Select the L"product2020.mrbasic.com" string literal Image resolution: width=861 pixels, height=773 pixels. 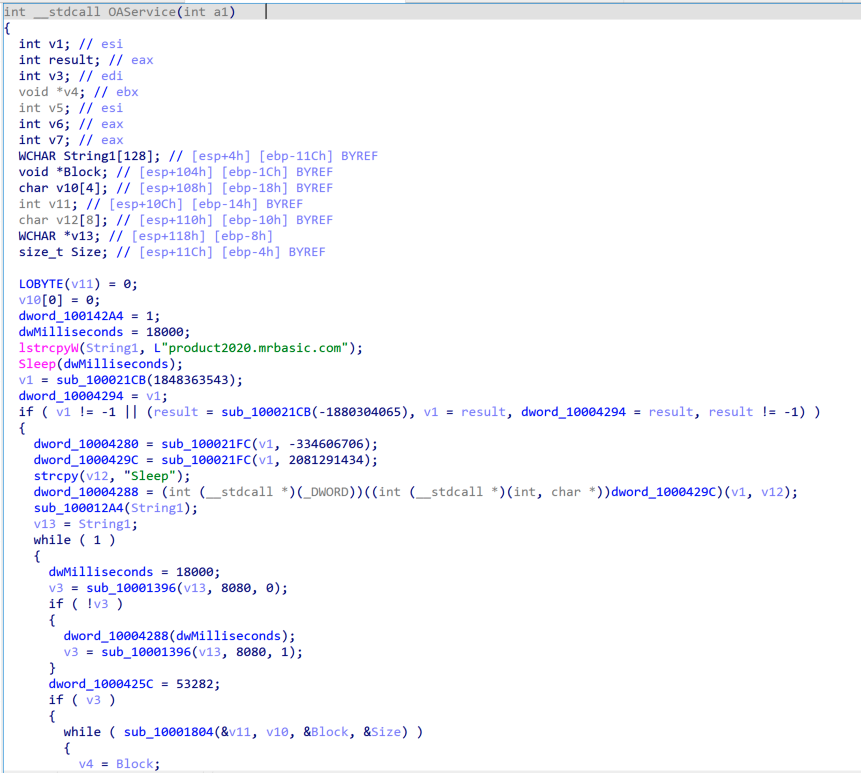point(251,348)
